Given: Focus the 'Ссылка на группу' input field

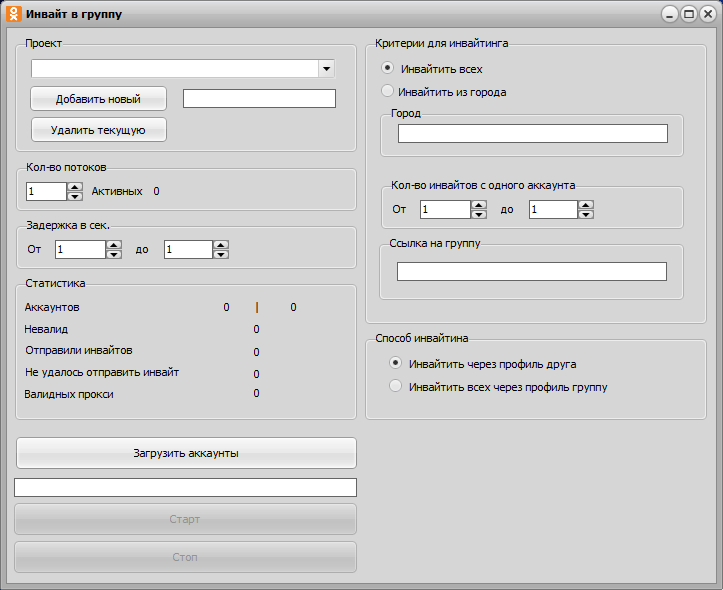Looking at the screenshot, I should [531, 271].
